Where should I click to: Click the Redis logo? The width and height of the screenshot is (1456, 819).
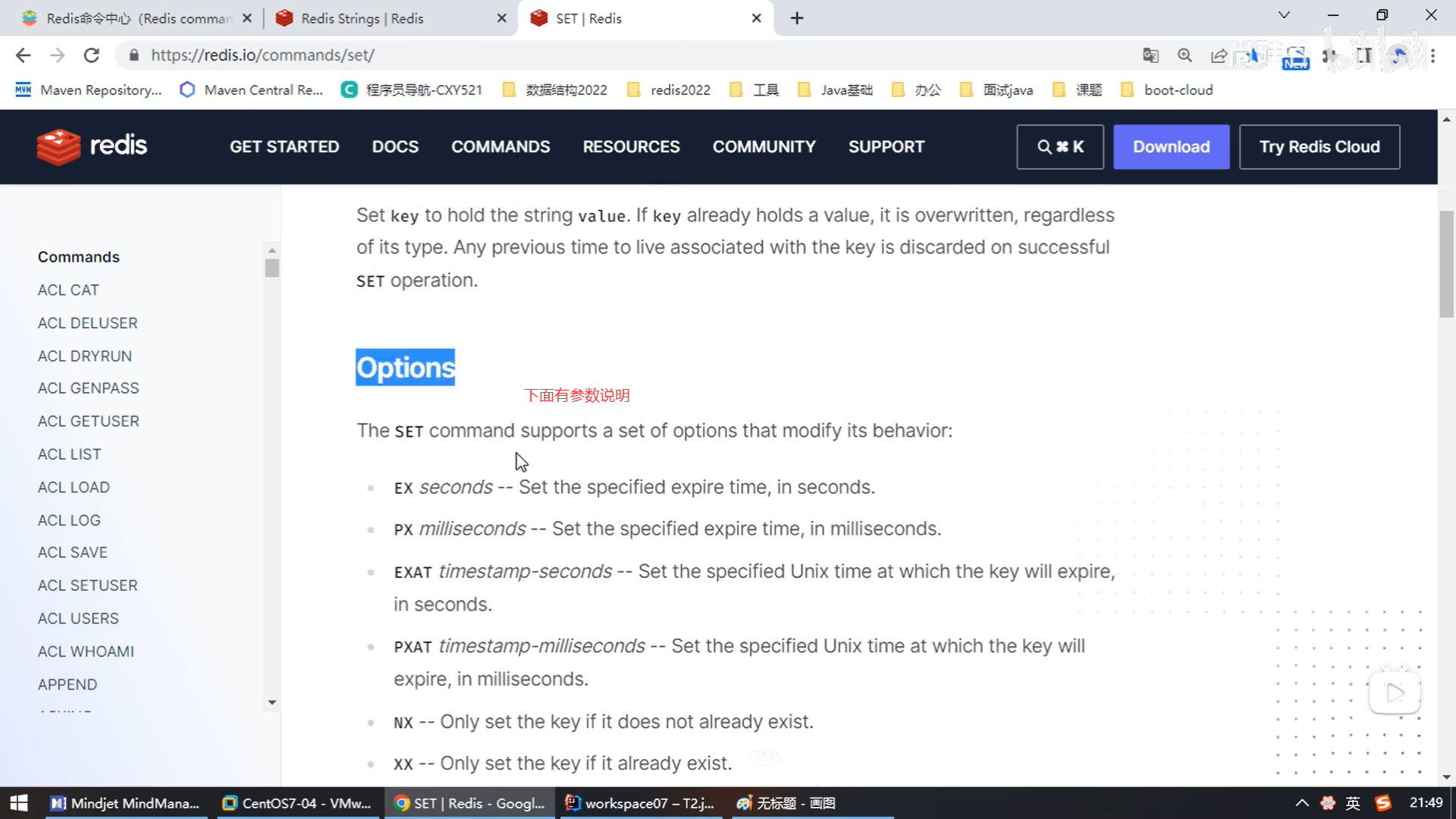pyautogui.click(x=92, y=146)
